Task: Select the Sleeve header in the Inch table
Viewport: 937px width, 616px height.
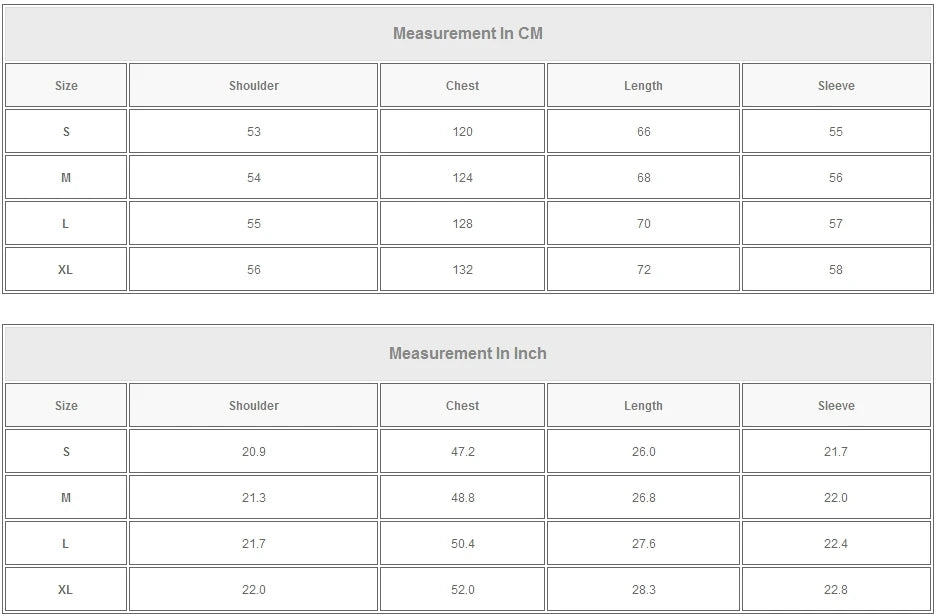Action: point(836,406)
